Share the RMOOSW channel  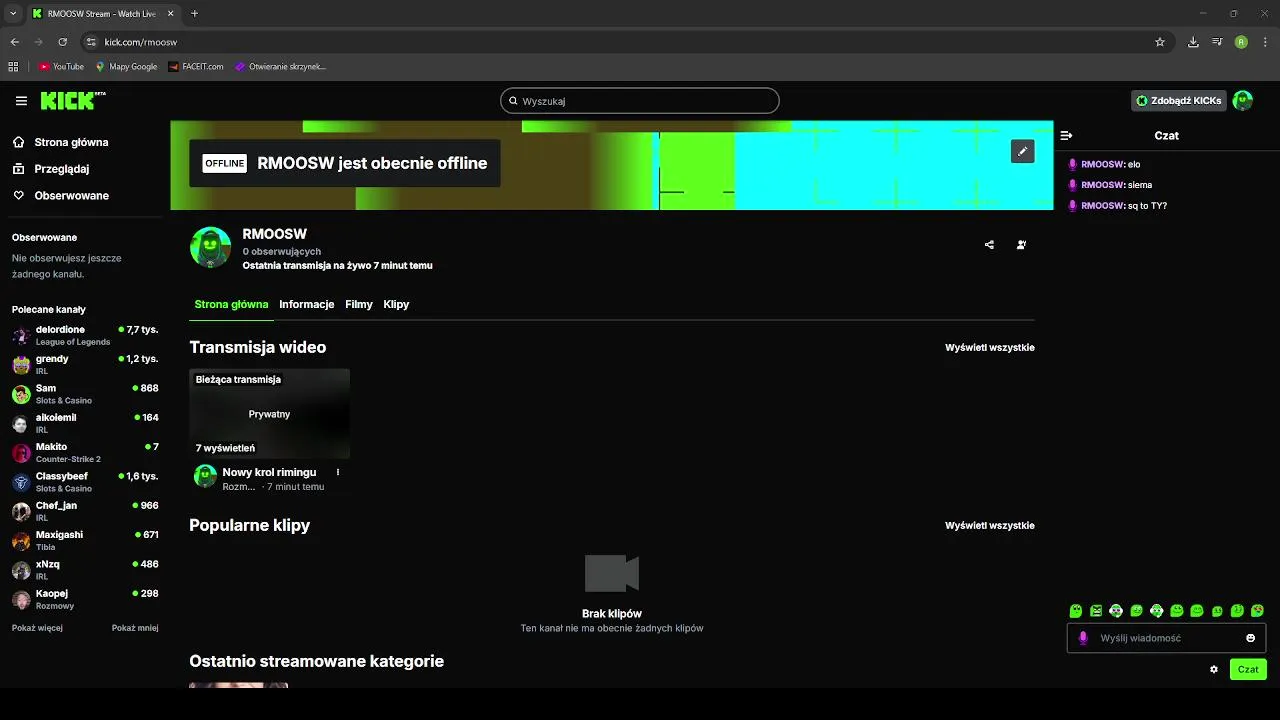click(x=989, y=244)
